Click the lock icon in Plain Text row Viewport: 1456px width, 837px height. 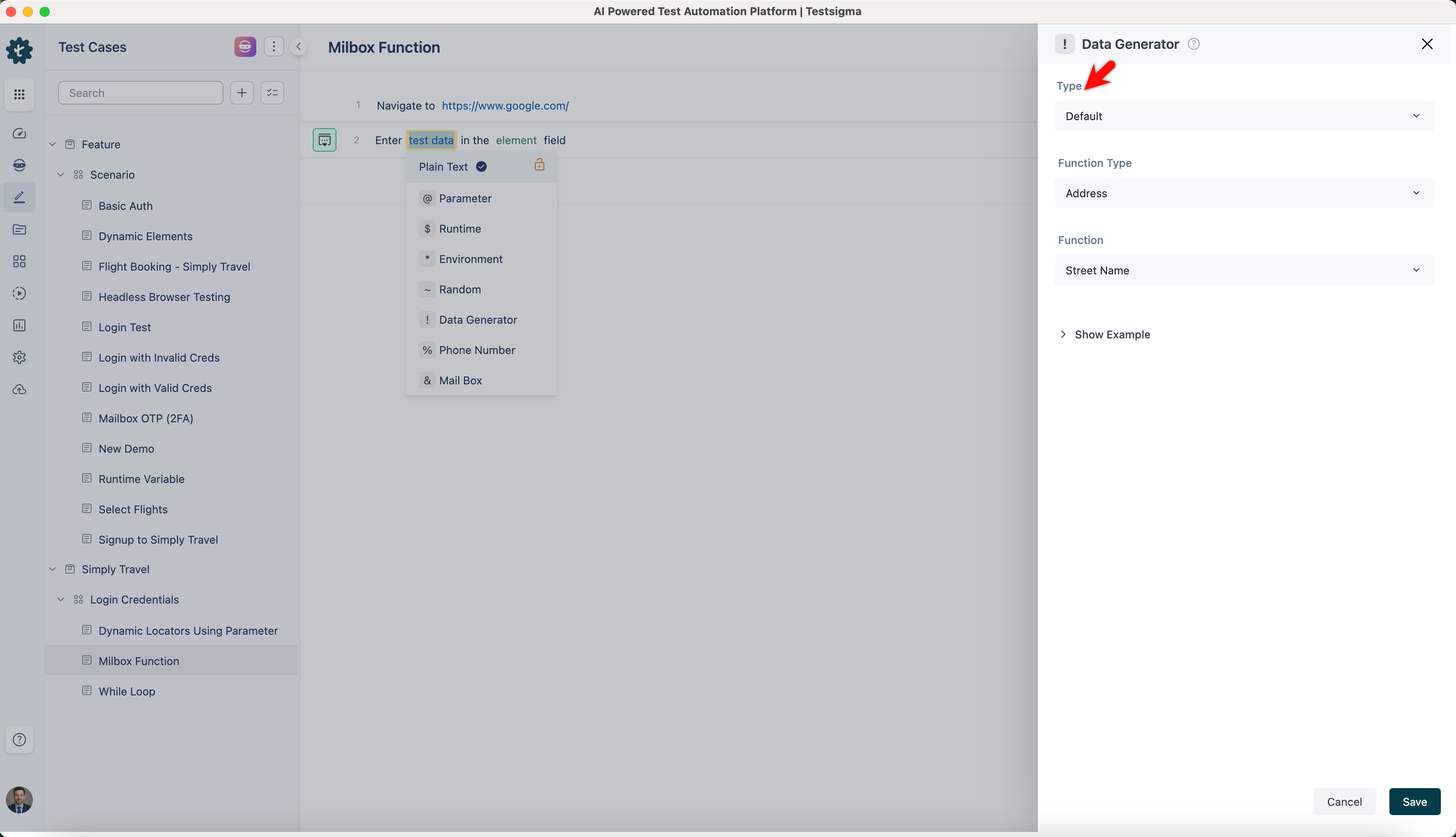539,165
